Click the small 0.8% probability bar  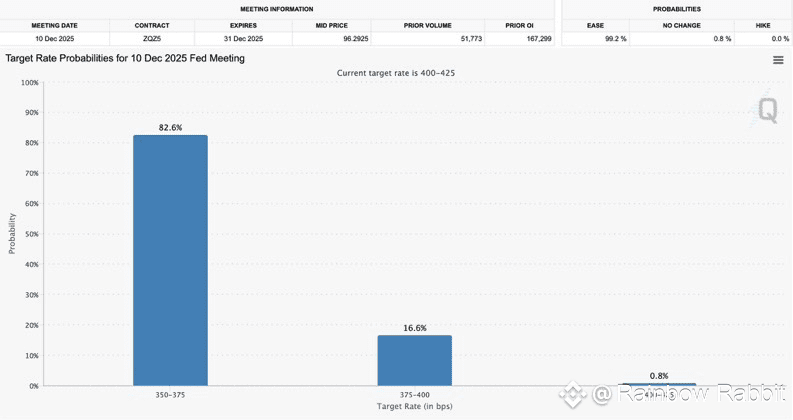(x=659, y=385)
